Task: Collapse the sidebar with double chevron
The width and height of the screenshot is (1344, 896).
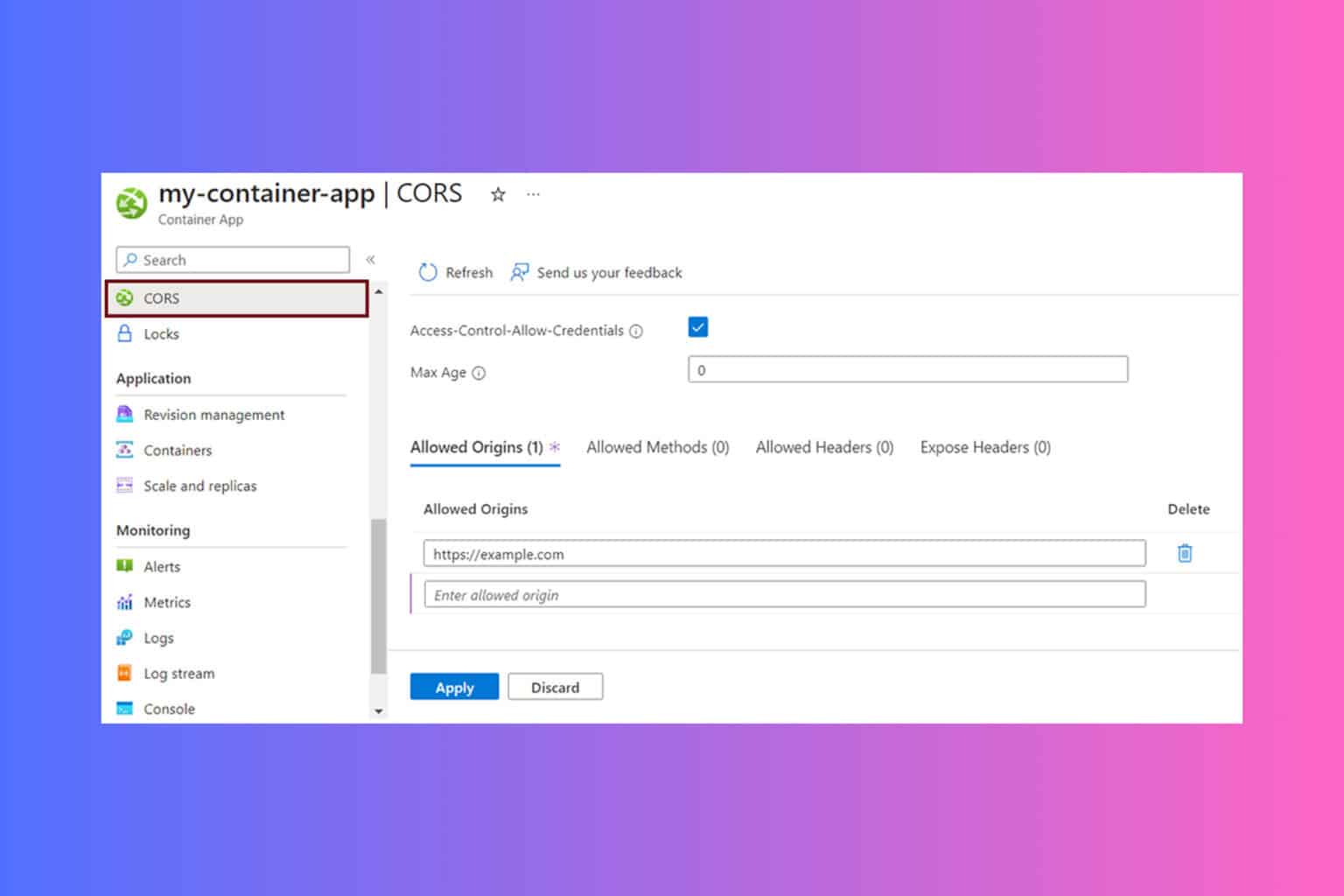Action: point(370,259)
